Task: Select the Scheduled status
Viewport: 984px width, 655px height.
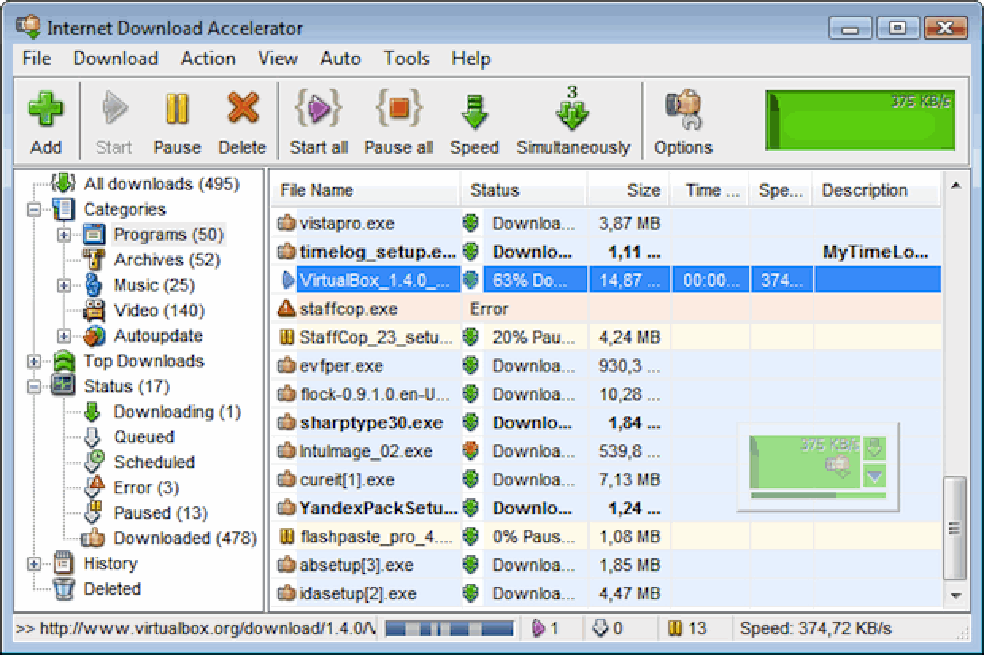Action: (154, 462)
